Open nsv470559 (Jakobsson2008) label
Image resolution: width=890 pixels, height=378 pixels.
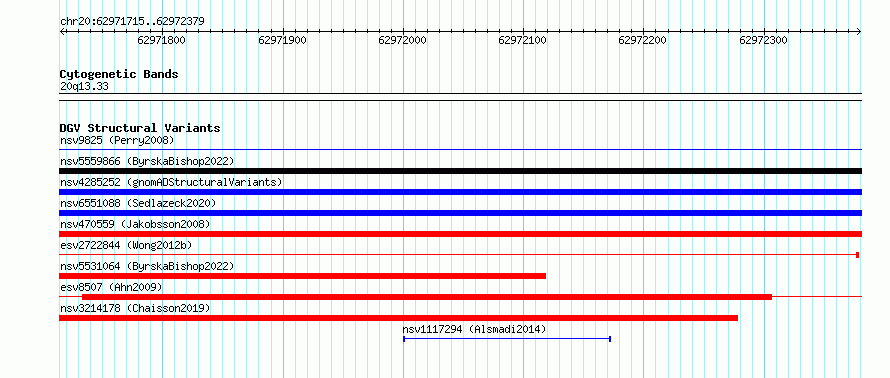point(135,224)
